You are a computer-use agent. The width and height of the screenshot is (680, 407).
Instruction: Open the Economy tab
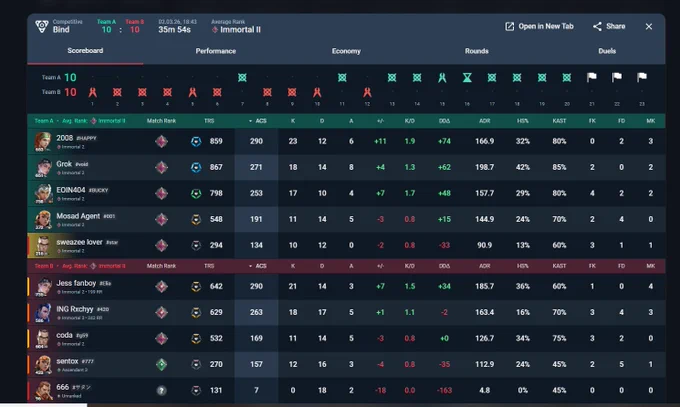346,51
